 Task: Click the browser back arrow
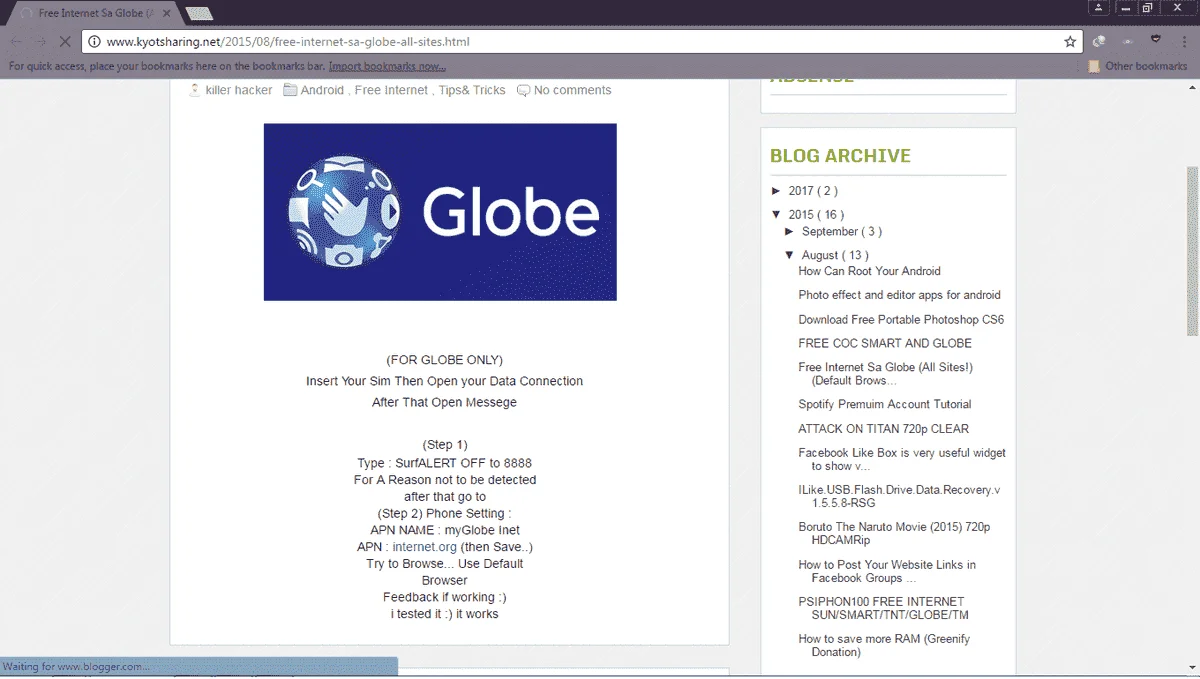15,42
